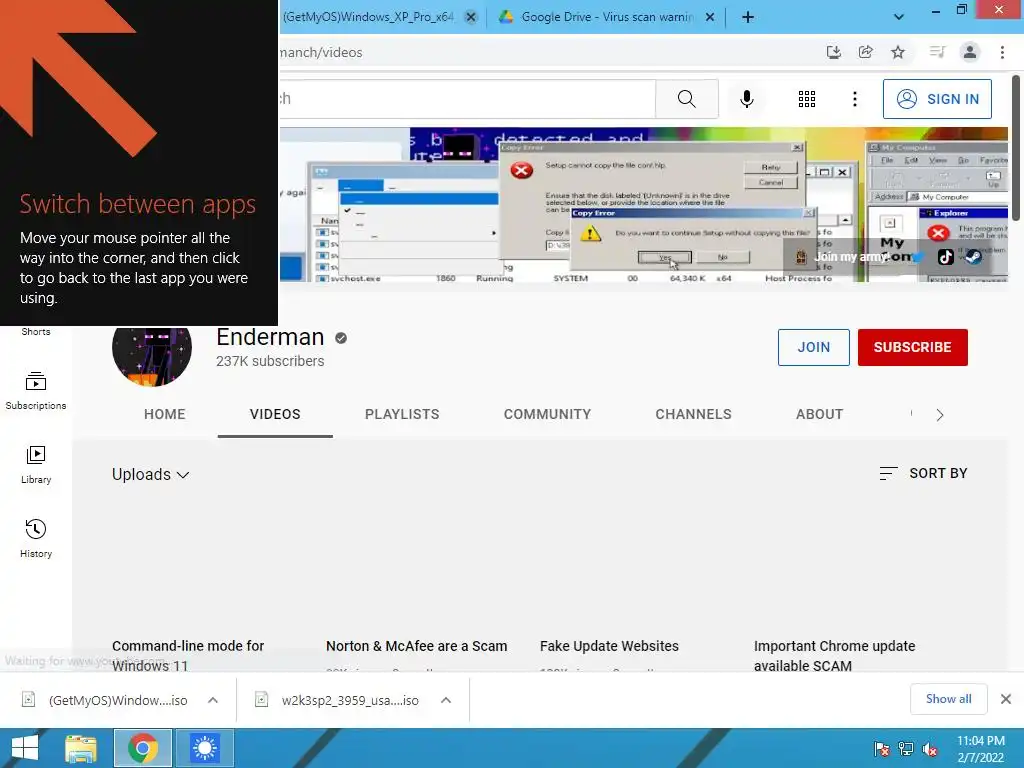
Task: Click the Join my army banner link
Action: tap(842, 257)
